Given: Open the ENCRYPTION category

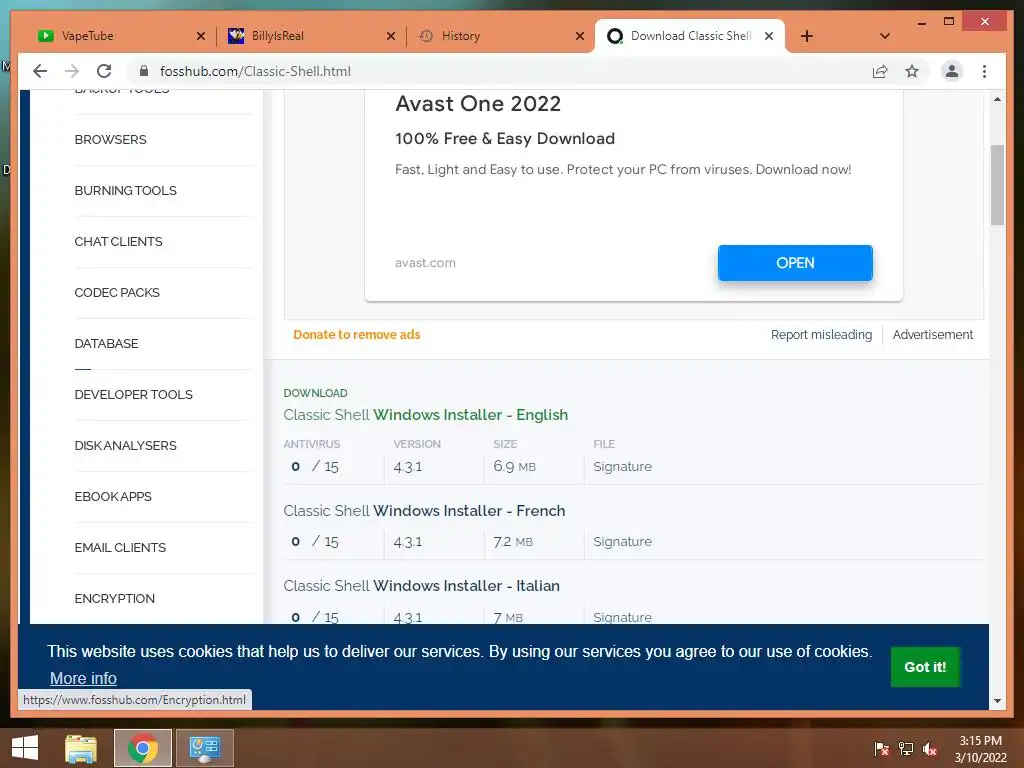Looking at the screenshot, I should tap(114, 598).
